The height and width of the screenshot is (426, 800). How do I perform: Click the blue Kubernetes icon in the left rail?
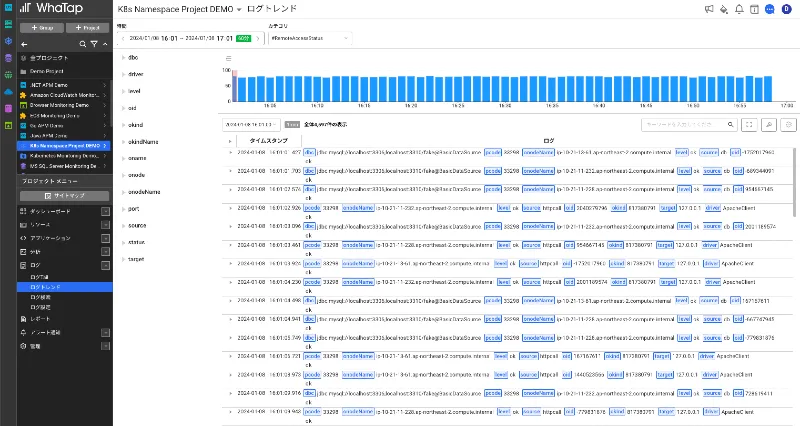click(x=8, y=41)
